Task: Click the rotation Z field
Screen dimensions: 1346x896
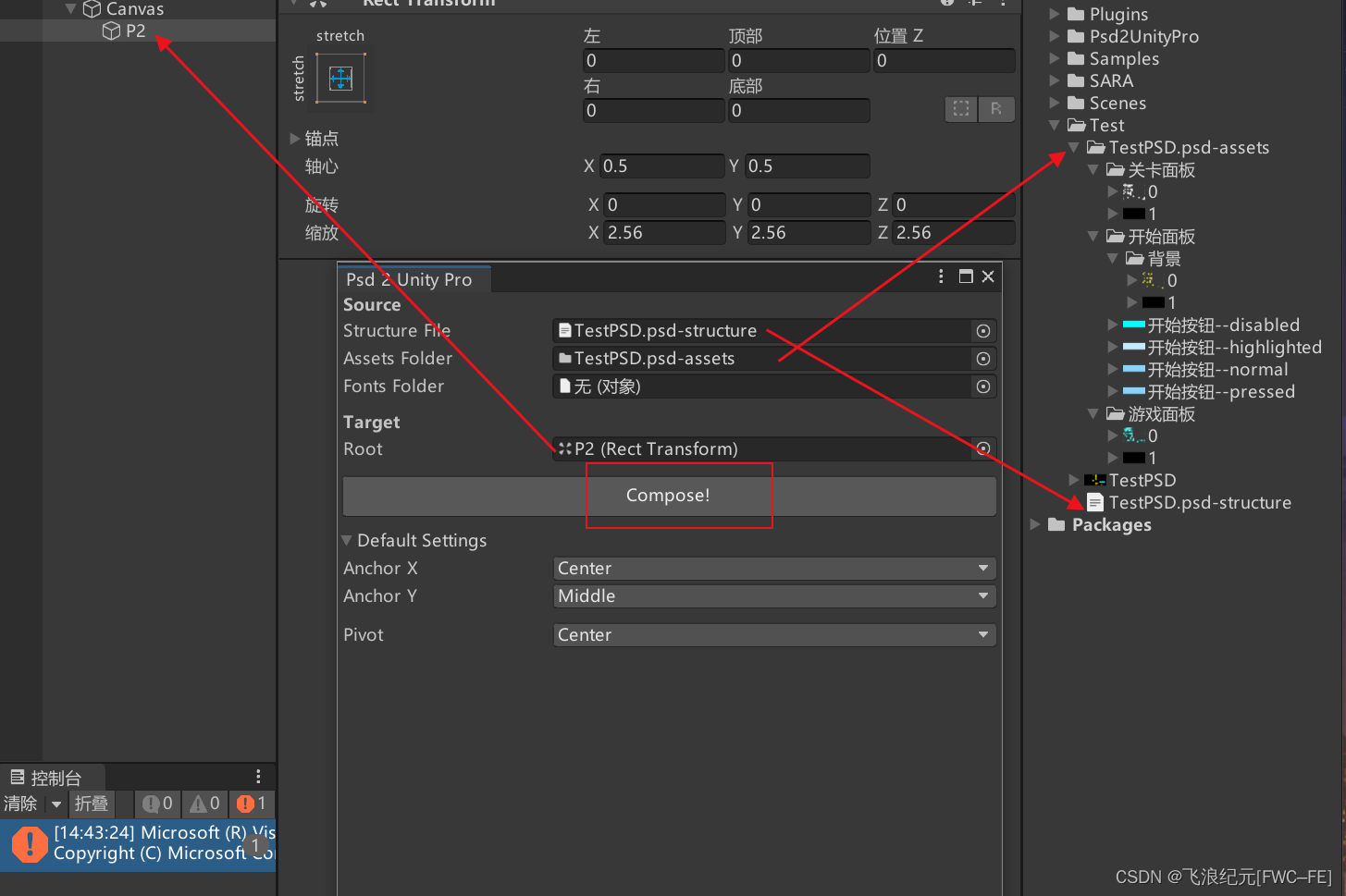Action: (955, 205)
